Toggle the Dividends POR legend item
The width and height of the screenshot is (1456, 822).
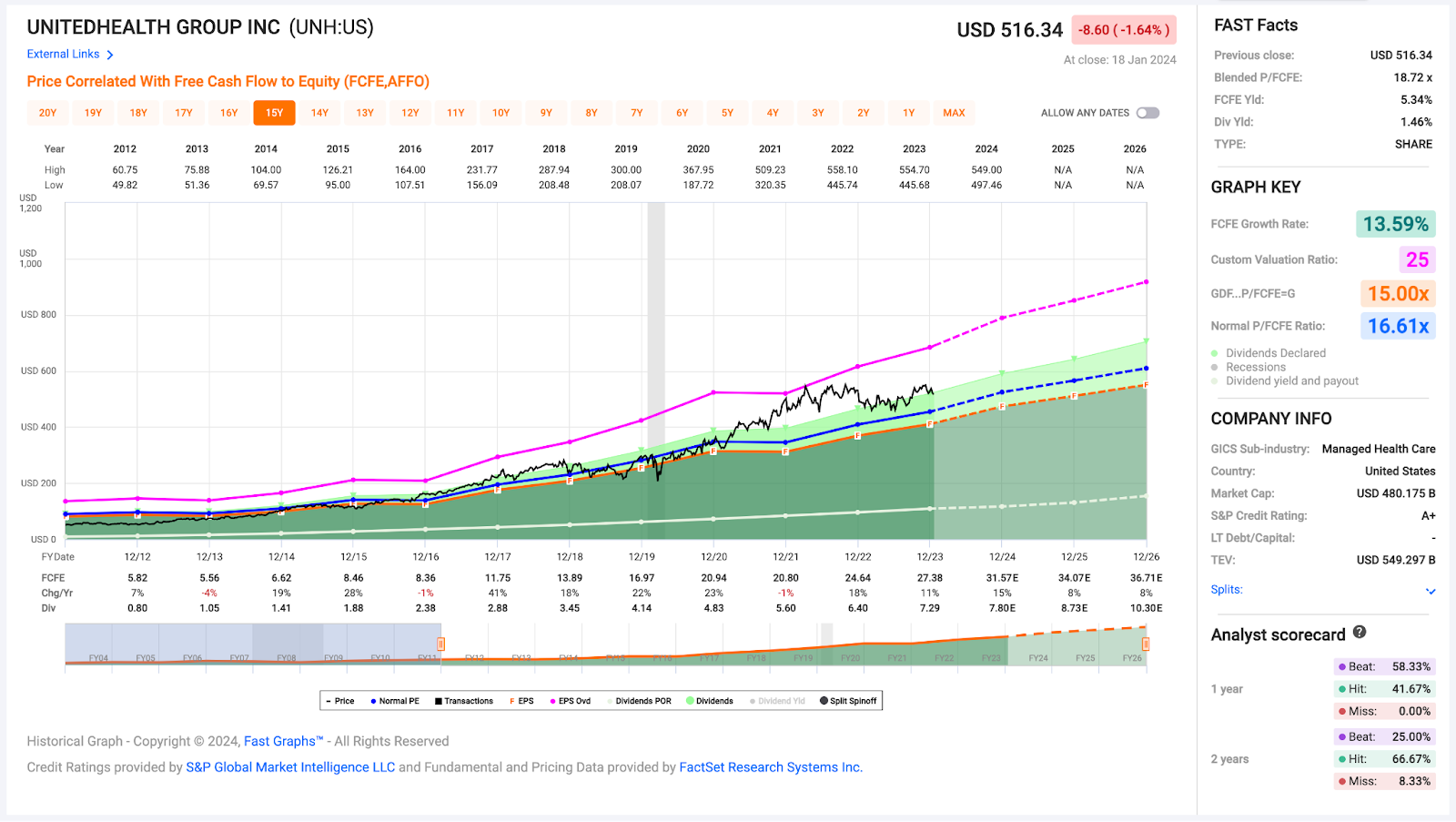[640, 701]
